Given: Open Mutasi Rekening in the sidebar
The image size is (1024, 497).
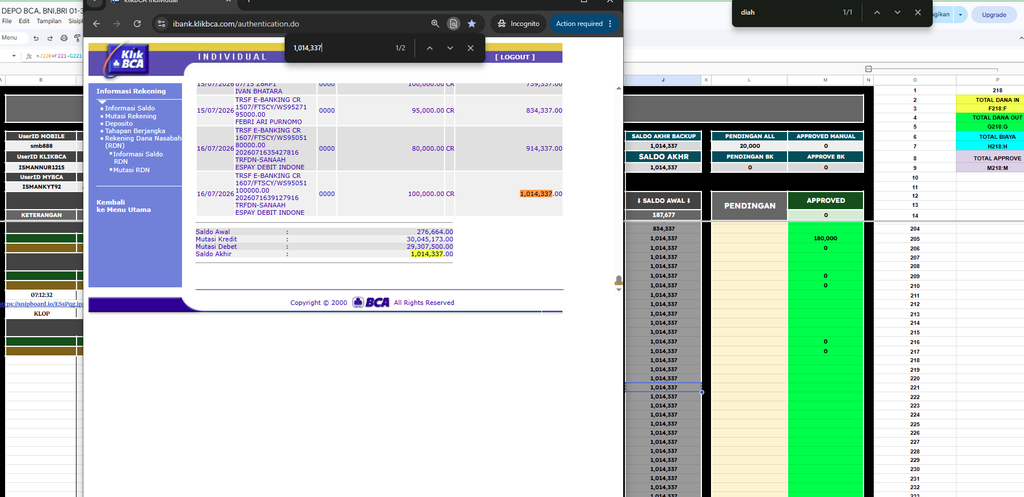Looking at the screenshot, I should coord(131,116).
